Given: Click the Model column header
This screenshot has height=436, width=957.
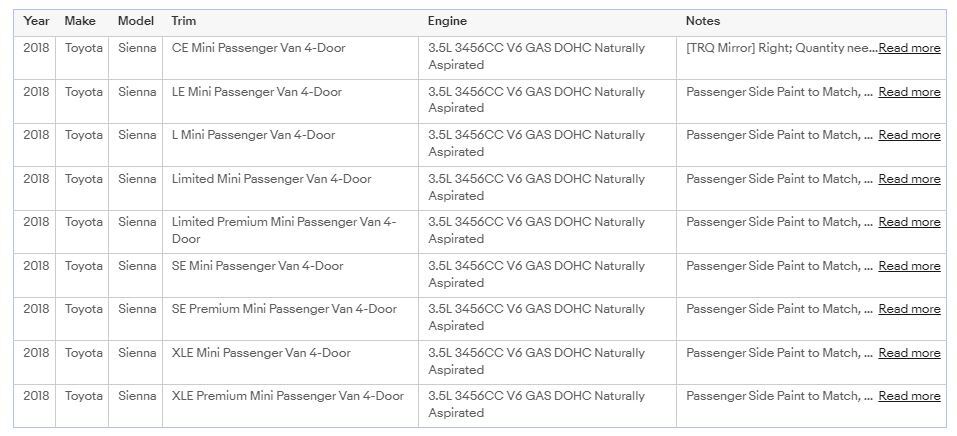Looking at the screenshot, I should coord(135,21).
